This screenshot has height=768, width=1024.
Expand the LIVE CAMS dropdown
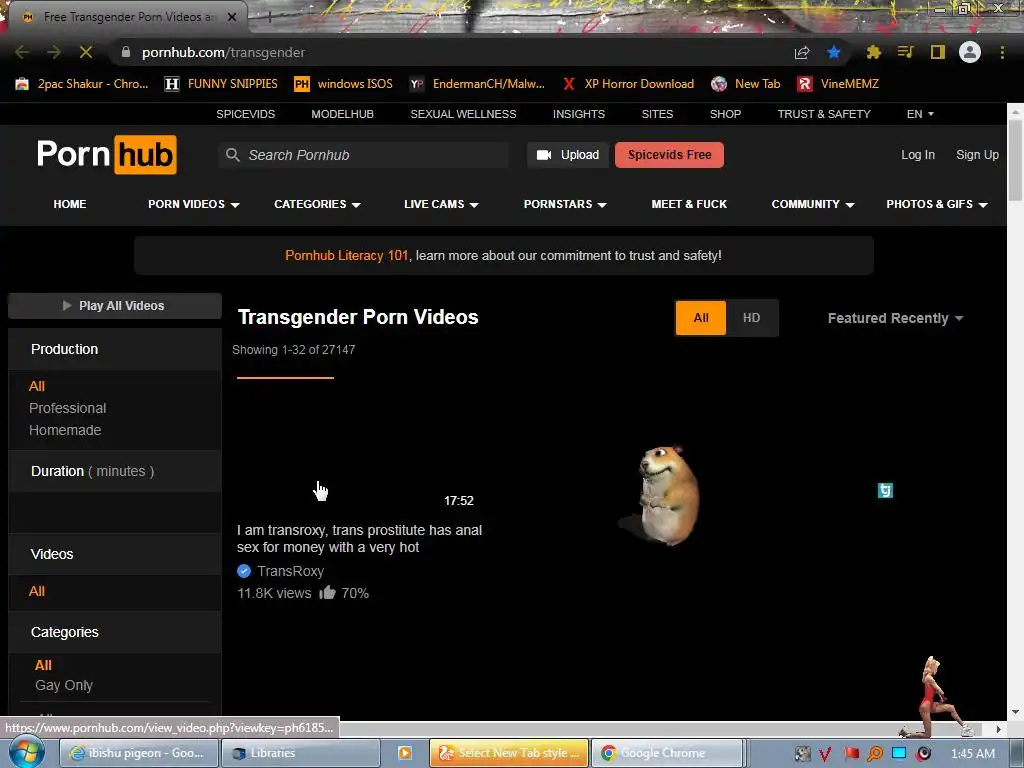tap(441, 204)
